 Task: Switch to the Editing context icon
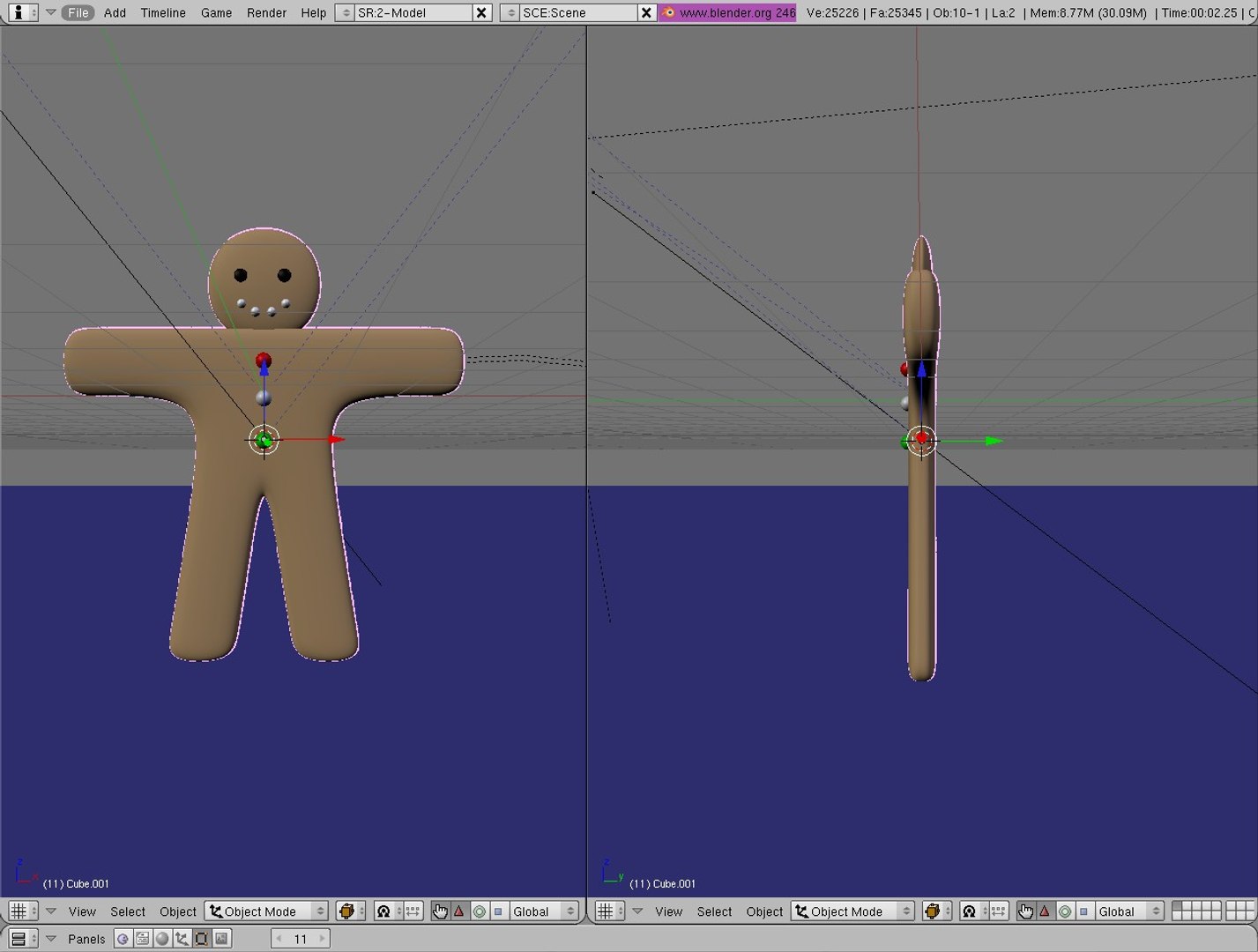pos(201,939)
